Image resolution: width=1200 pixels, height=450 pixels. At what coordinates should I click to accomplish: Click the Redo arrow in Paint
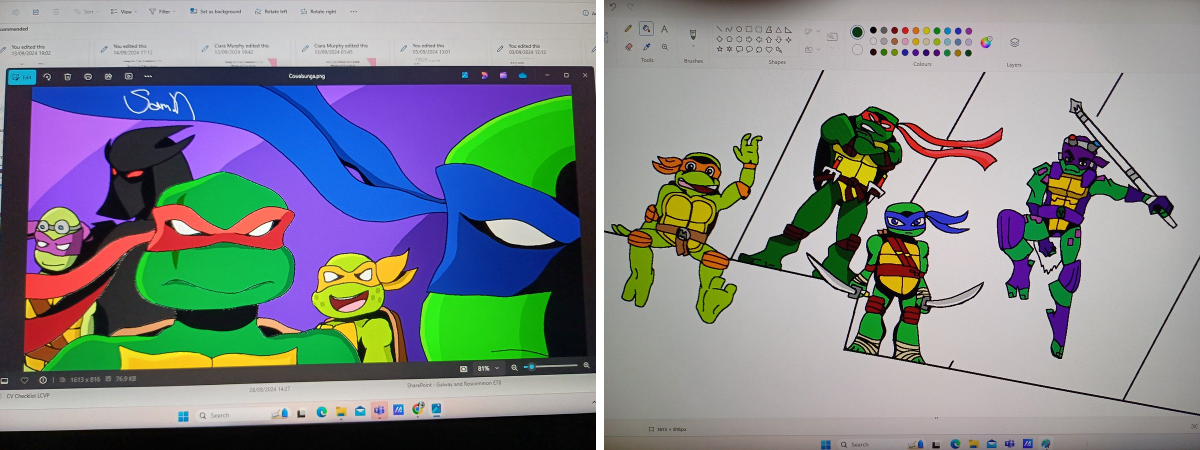[631, 7]
